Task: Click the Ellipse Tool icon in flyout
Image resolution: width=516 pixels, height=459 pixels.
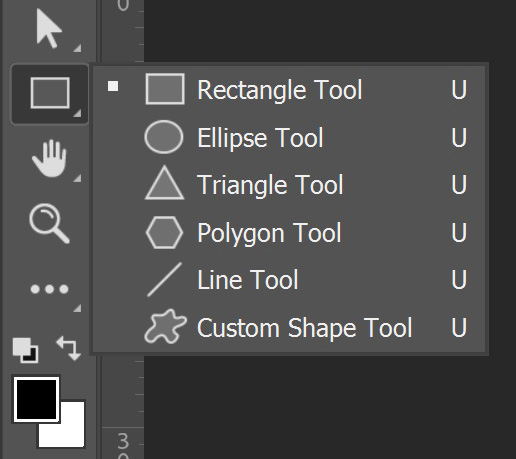Action: 164,137
